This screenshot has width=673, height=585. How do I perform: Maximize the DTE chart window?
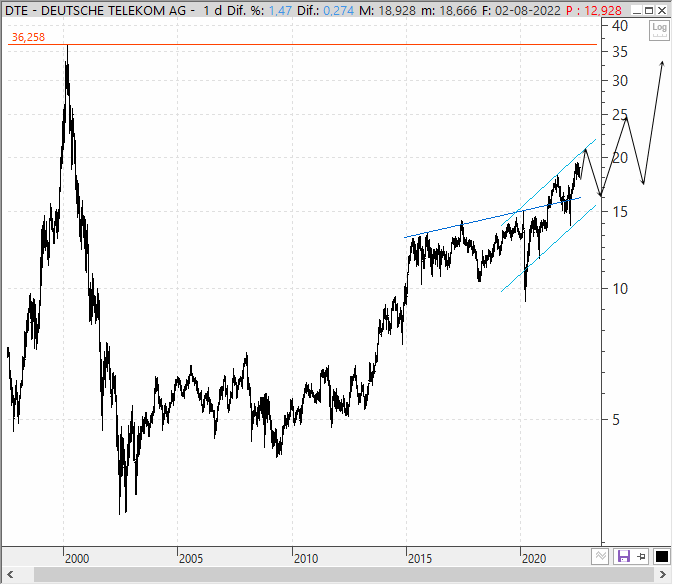pos(649,10)
